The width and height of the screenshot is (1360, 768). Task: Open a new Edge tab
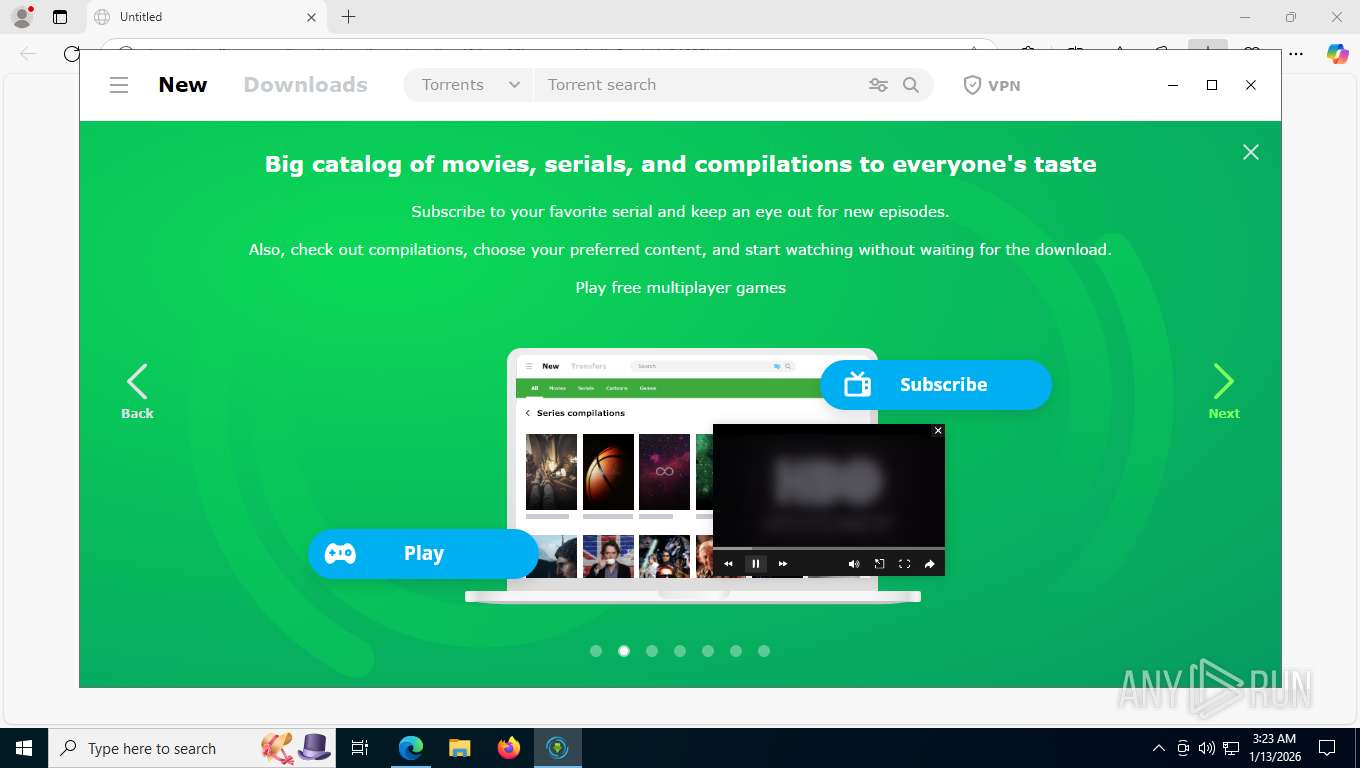click(348, 17)
